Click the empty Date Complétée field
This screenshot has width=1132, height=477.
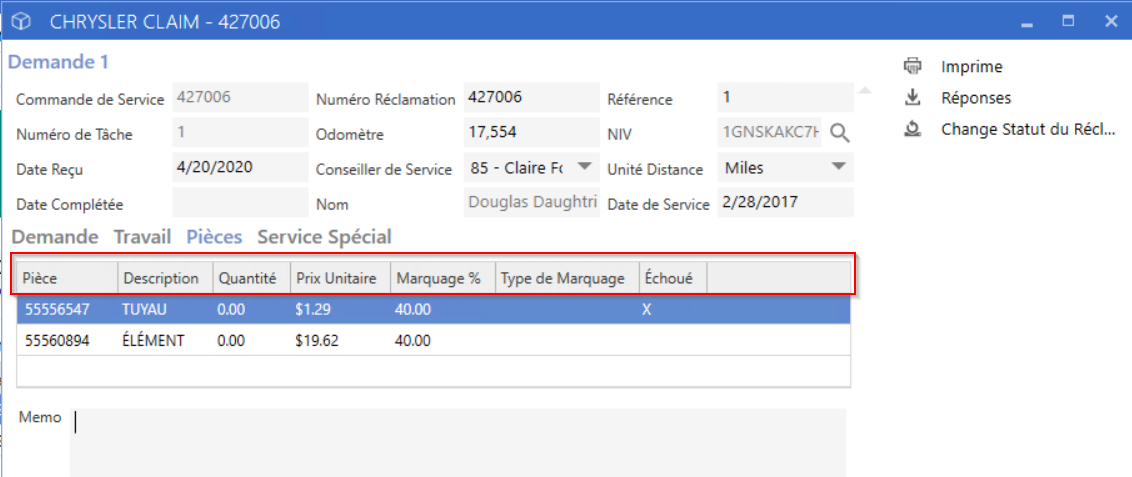click(240, 202)
